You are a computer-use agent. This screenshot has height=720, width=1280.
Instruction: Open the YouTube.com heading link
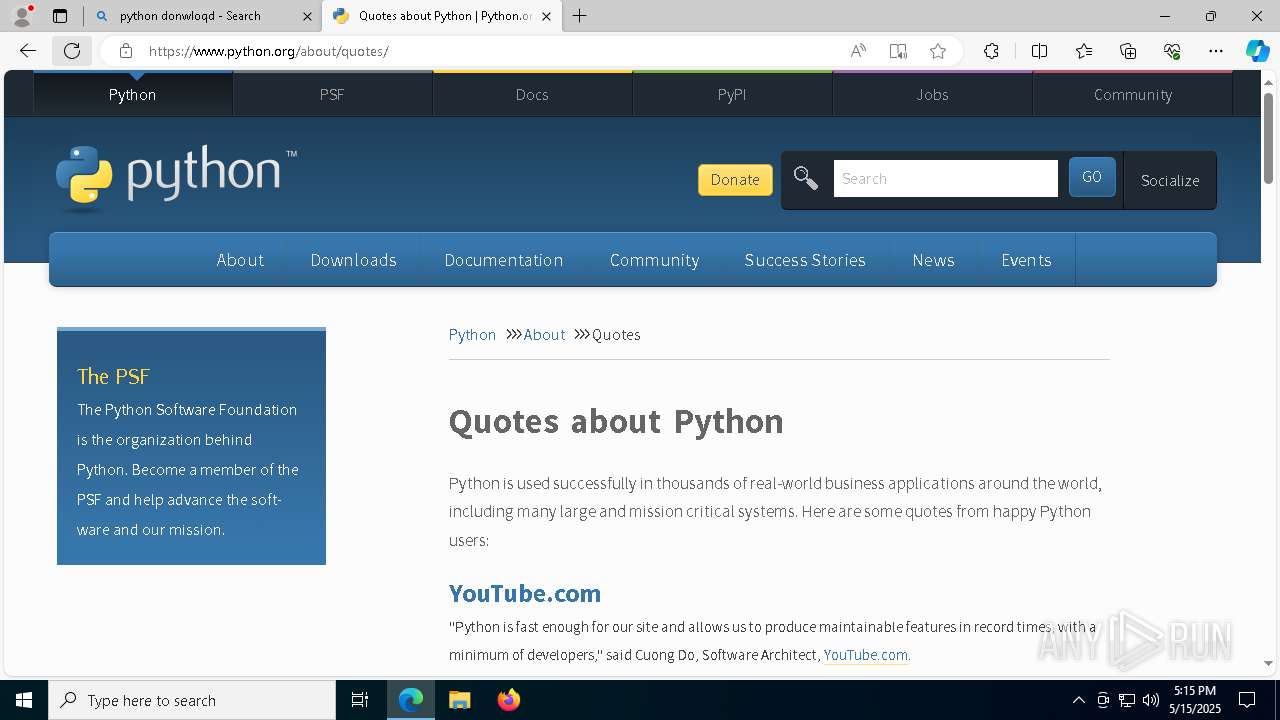tap(525, 593)
